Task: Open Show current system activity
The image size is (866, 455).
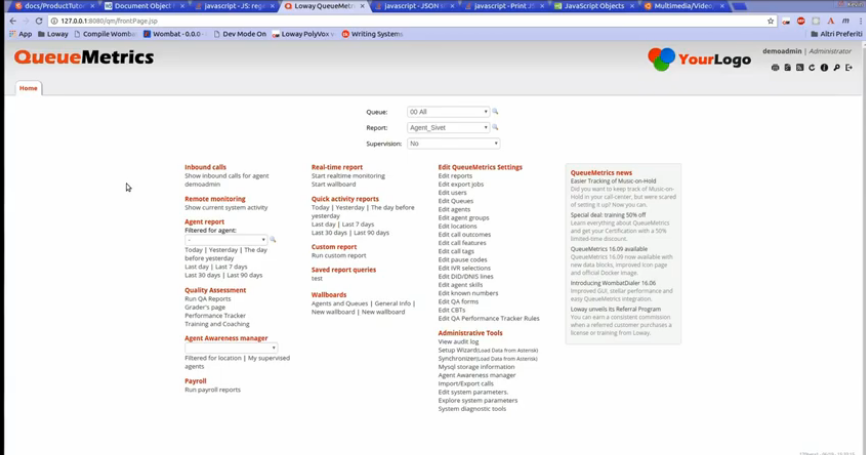Action: click(x=226, y=208)
